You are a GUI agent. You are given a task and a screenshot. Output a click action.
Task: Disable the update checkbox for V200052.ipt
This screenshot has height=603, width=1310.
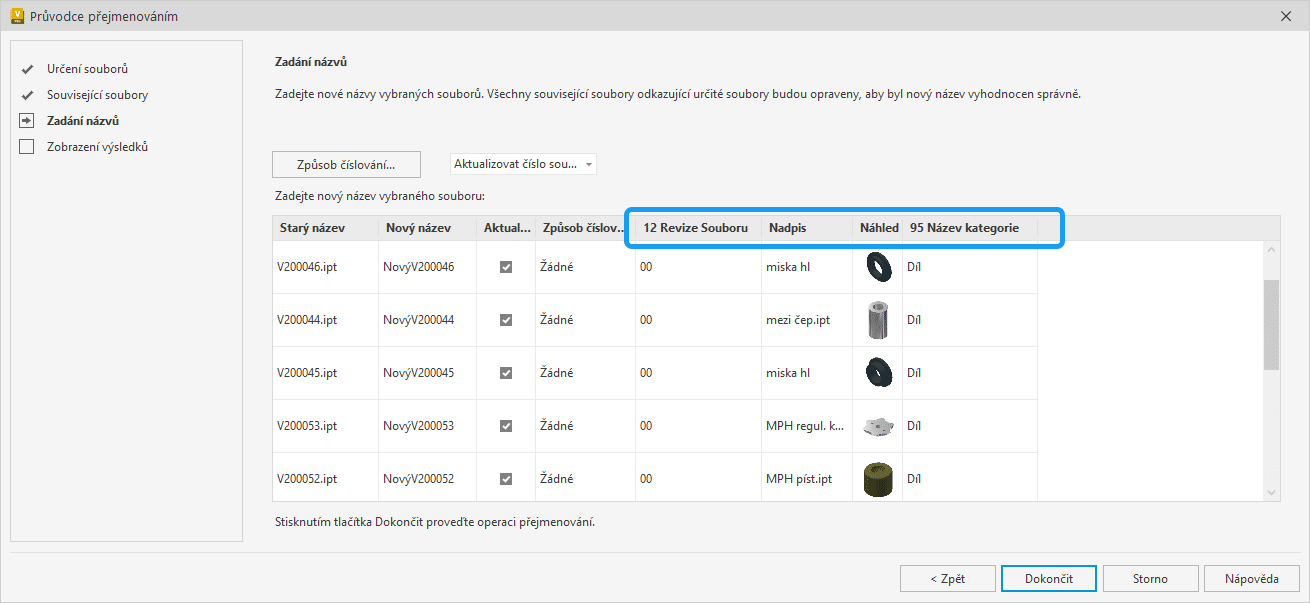click(x=506, y=479)
